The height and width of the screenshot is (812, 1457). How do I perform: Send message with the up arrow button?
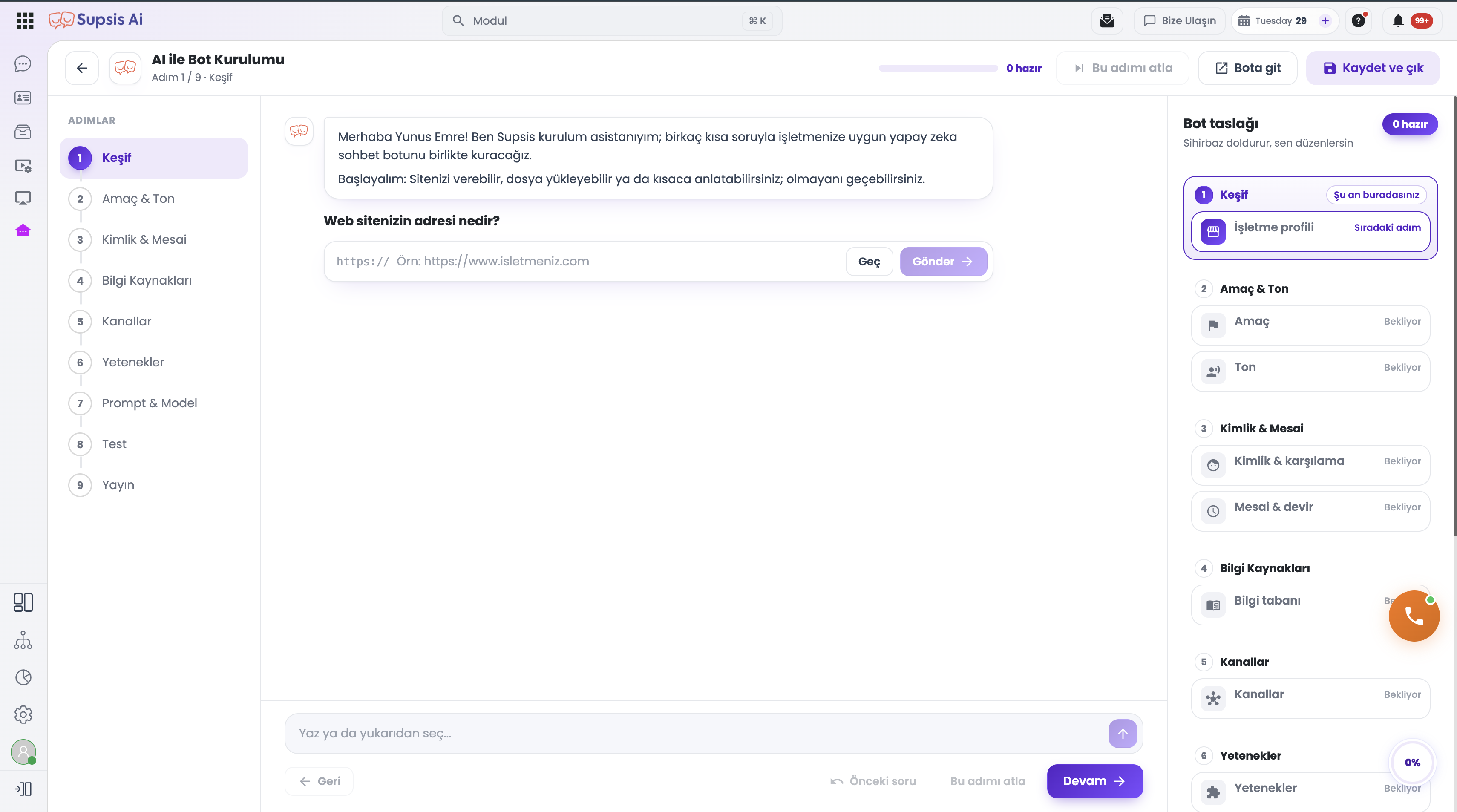(1123, 734)
